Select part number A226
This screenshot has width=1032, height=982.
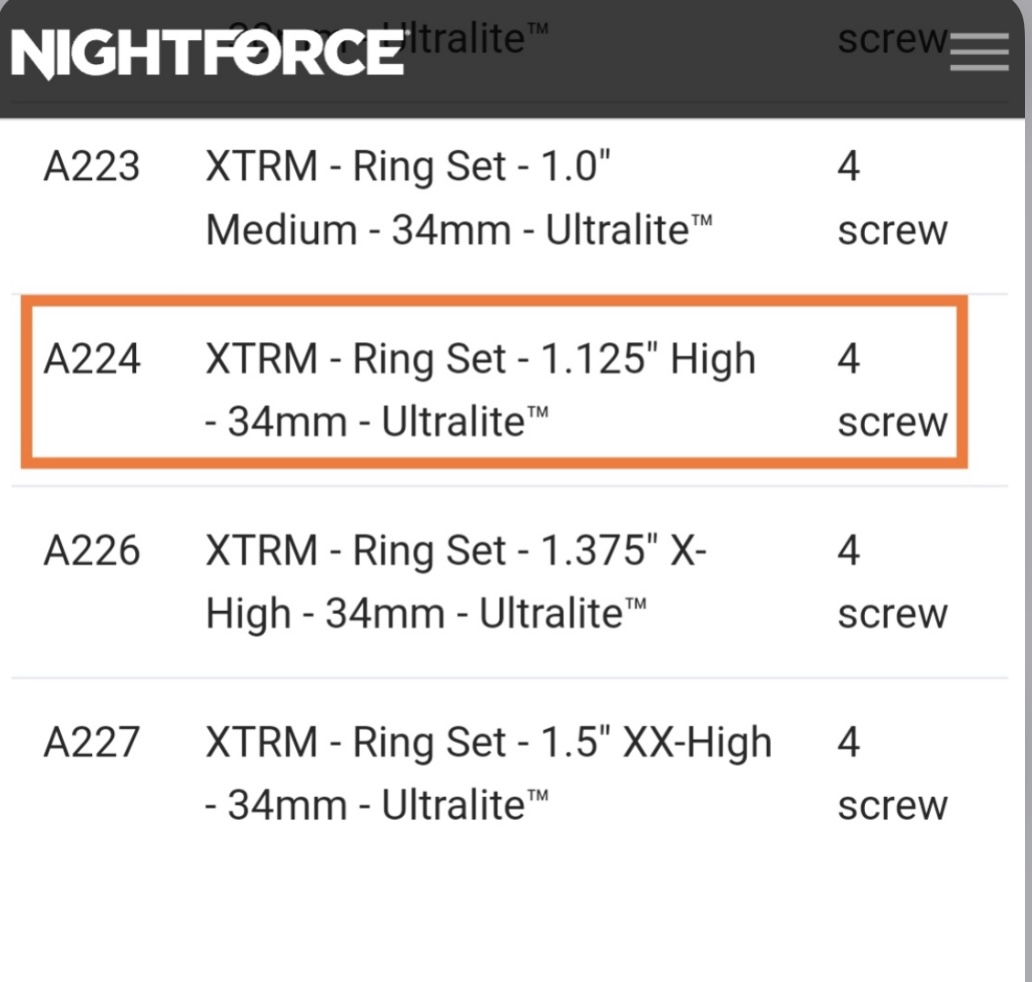92,551
